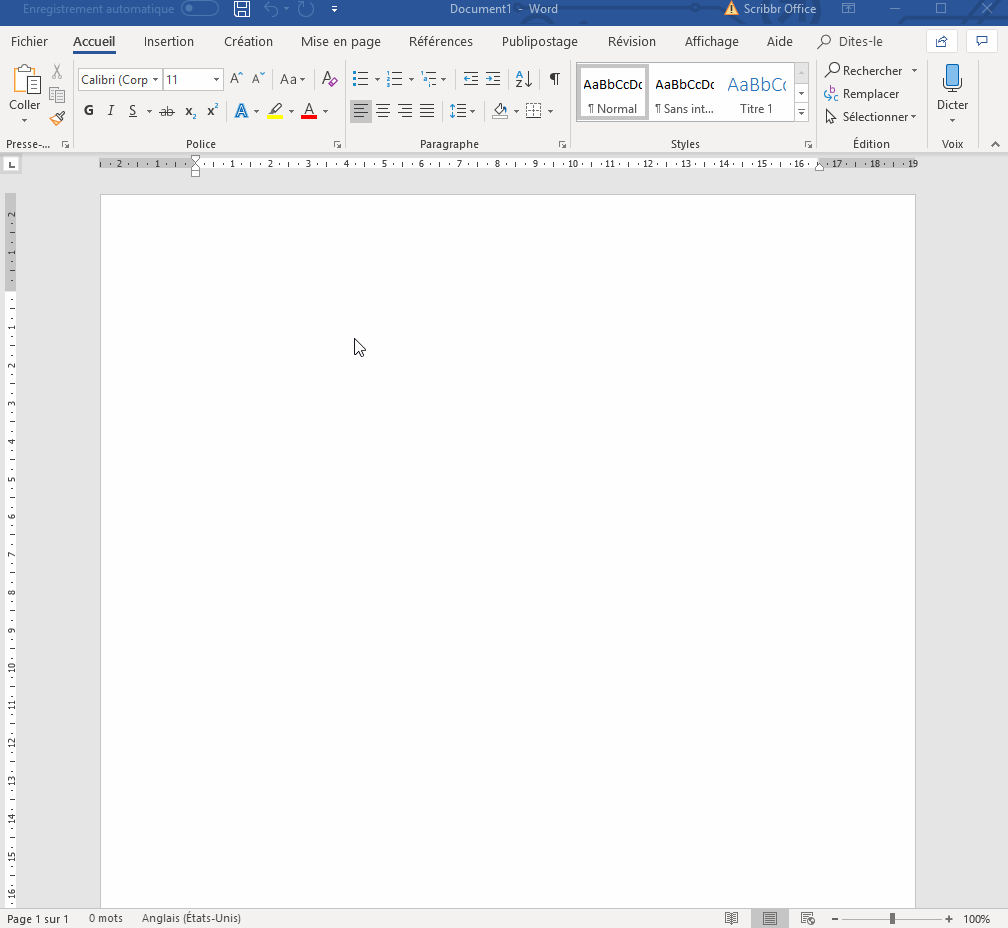Viewport: 1008px width, 928px height.
Task: Apply the Titre 1 style
Action: (757, 94)
